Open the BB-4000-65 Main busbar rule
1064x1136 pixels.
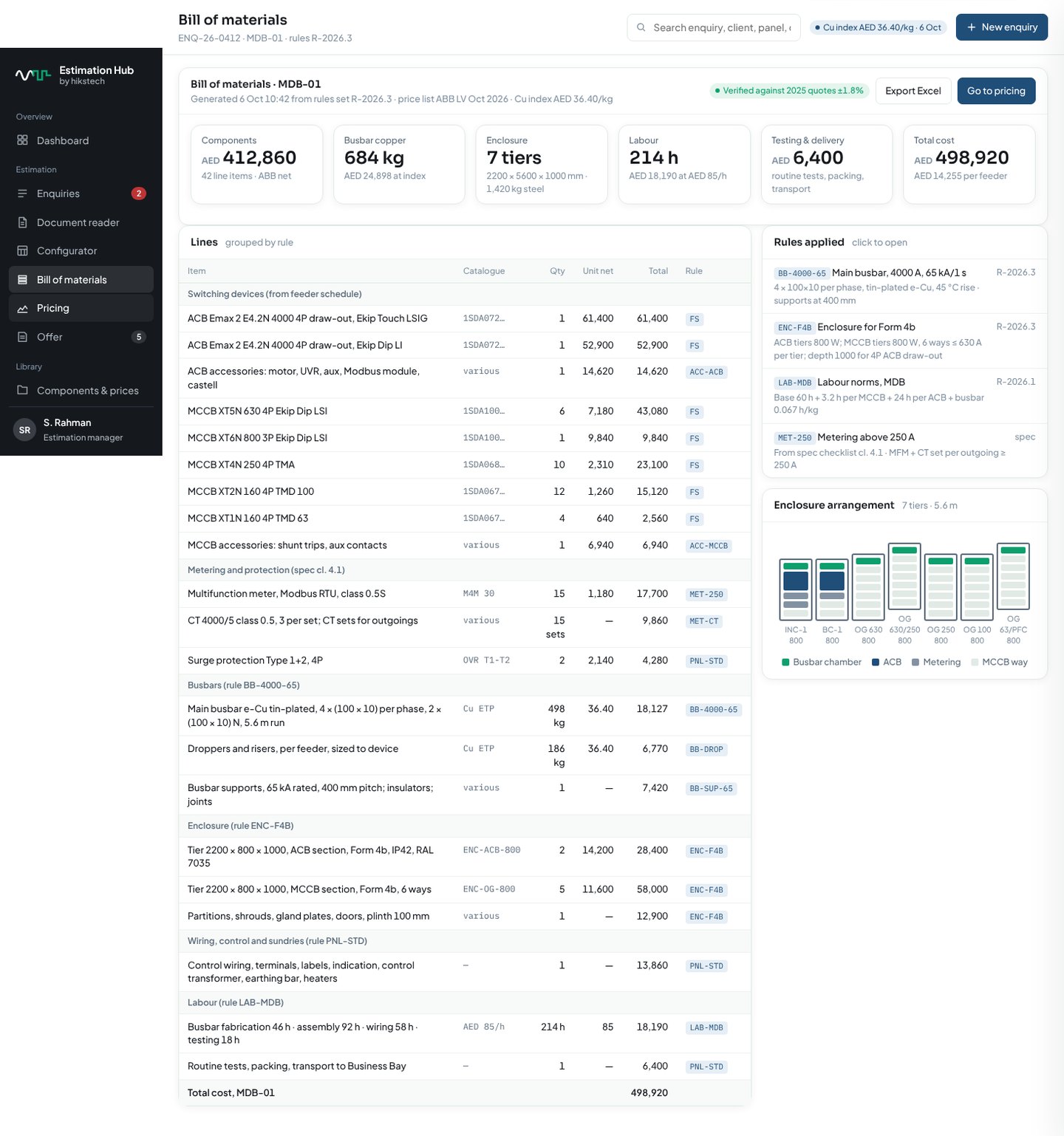coord(904,286)
